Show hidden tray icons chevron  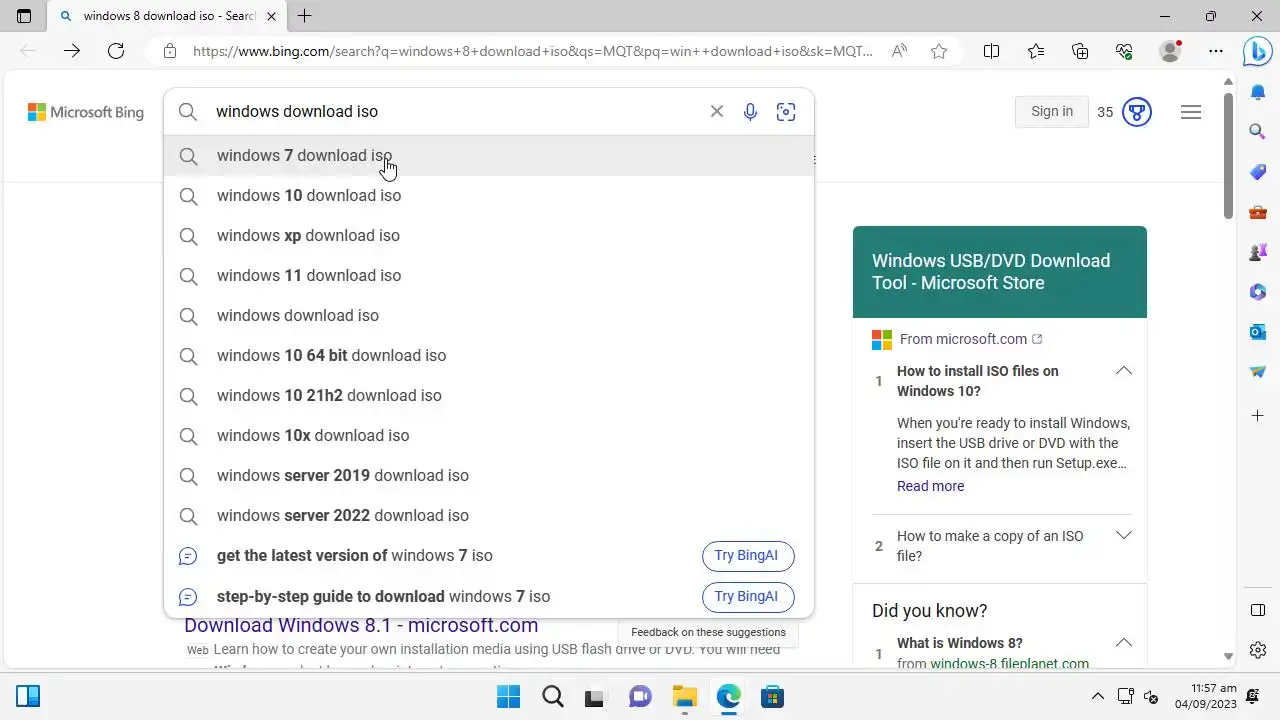click(x=1097, y=696)
